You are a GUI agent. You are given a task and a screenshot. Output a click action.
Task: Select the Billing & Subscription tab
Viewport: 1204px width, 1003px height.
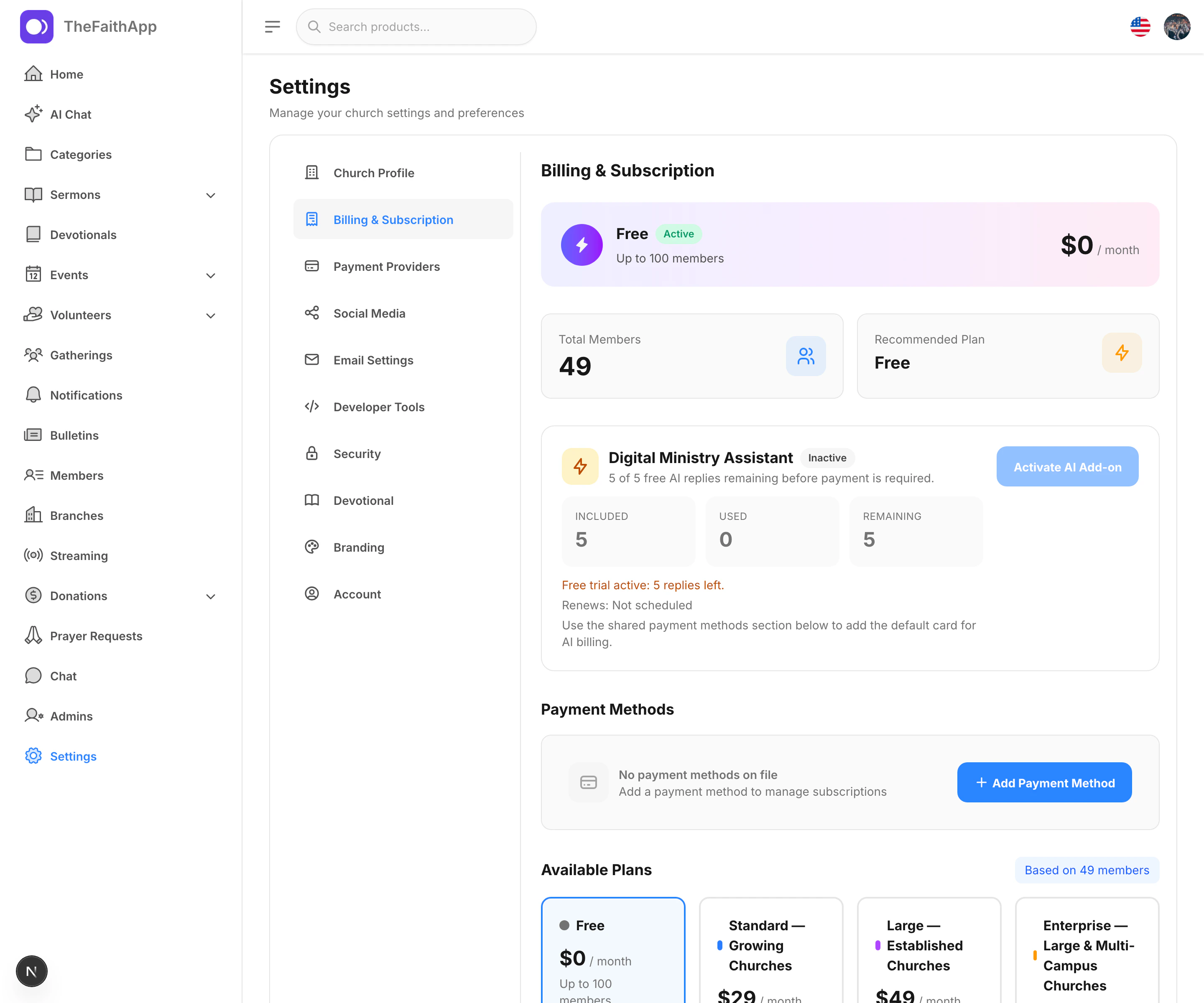click(403, 219)
